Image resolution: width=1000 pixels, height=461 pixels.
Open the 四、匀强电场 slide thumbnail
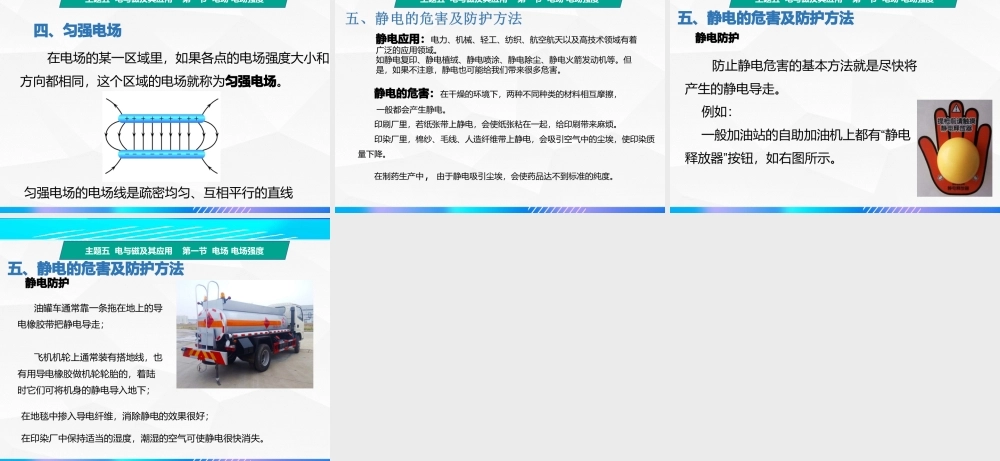click(165, 106)
